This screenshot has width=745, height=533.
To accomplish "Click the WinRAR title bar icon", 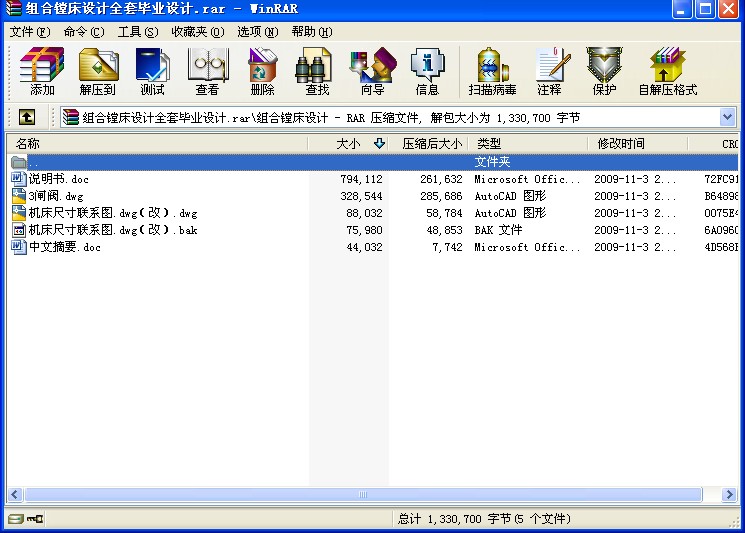I will (13, 8).
